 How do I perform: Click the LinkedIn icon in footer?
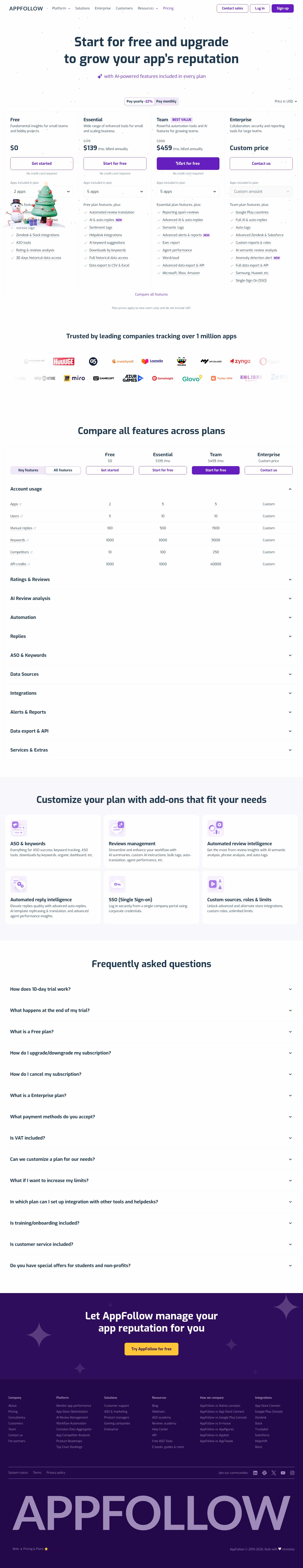point(255,1472)
